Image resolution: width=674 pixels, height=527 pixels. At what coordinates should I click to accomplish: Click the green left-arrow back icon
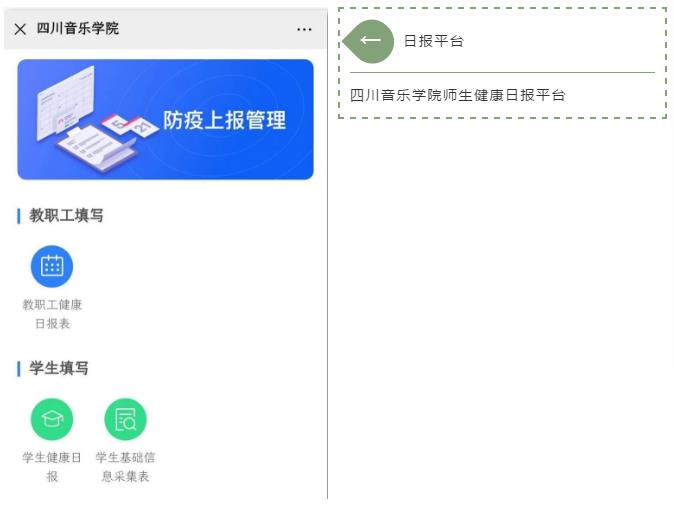coord(369,41)
